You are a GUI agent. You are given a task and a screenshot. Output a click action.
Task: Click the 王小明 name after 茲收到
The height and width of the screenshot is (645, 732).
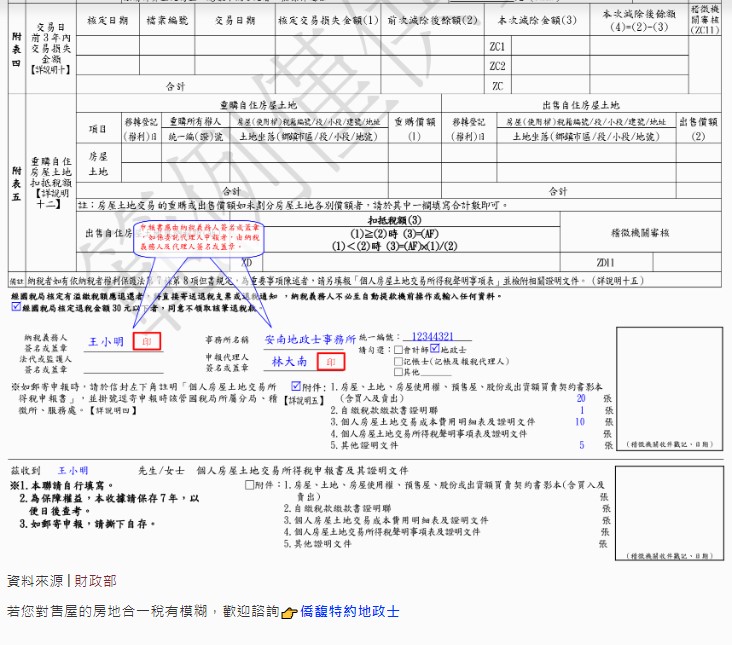[73, 470]
